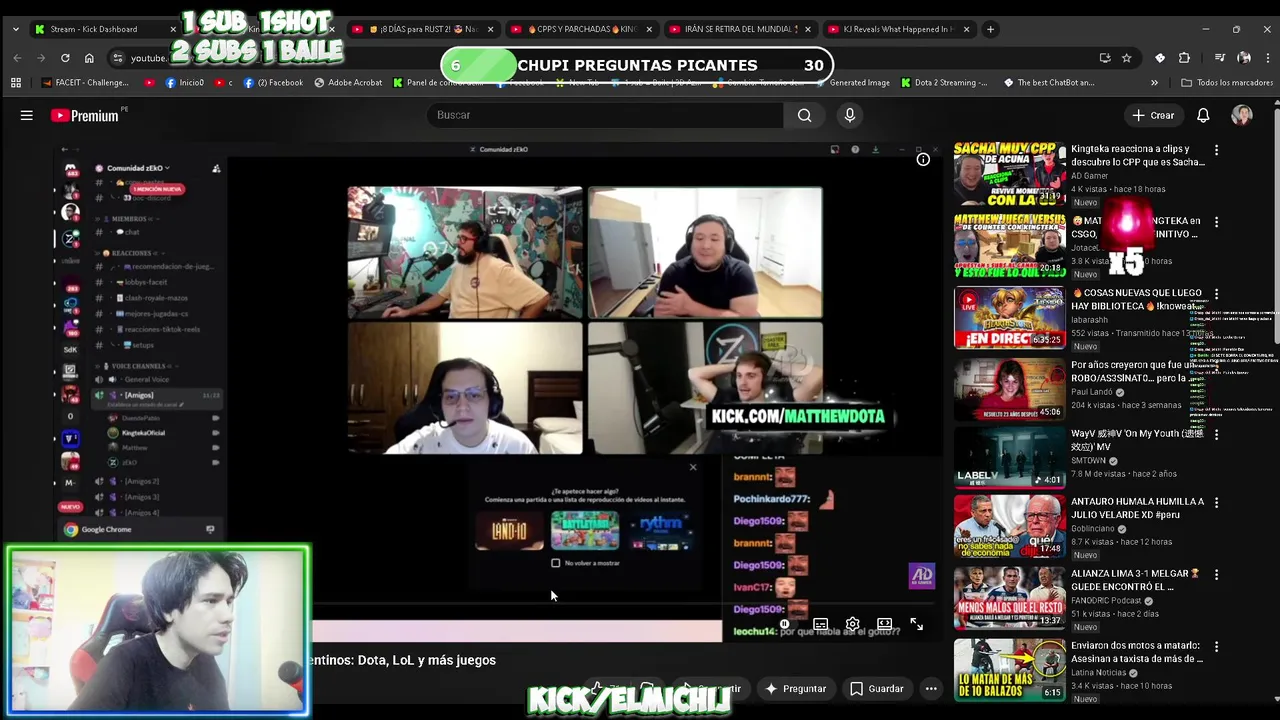The image size is (1280, 720).
Task: Open more actions menu beside Guardar
Action: coord(931,688)
